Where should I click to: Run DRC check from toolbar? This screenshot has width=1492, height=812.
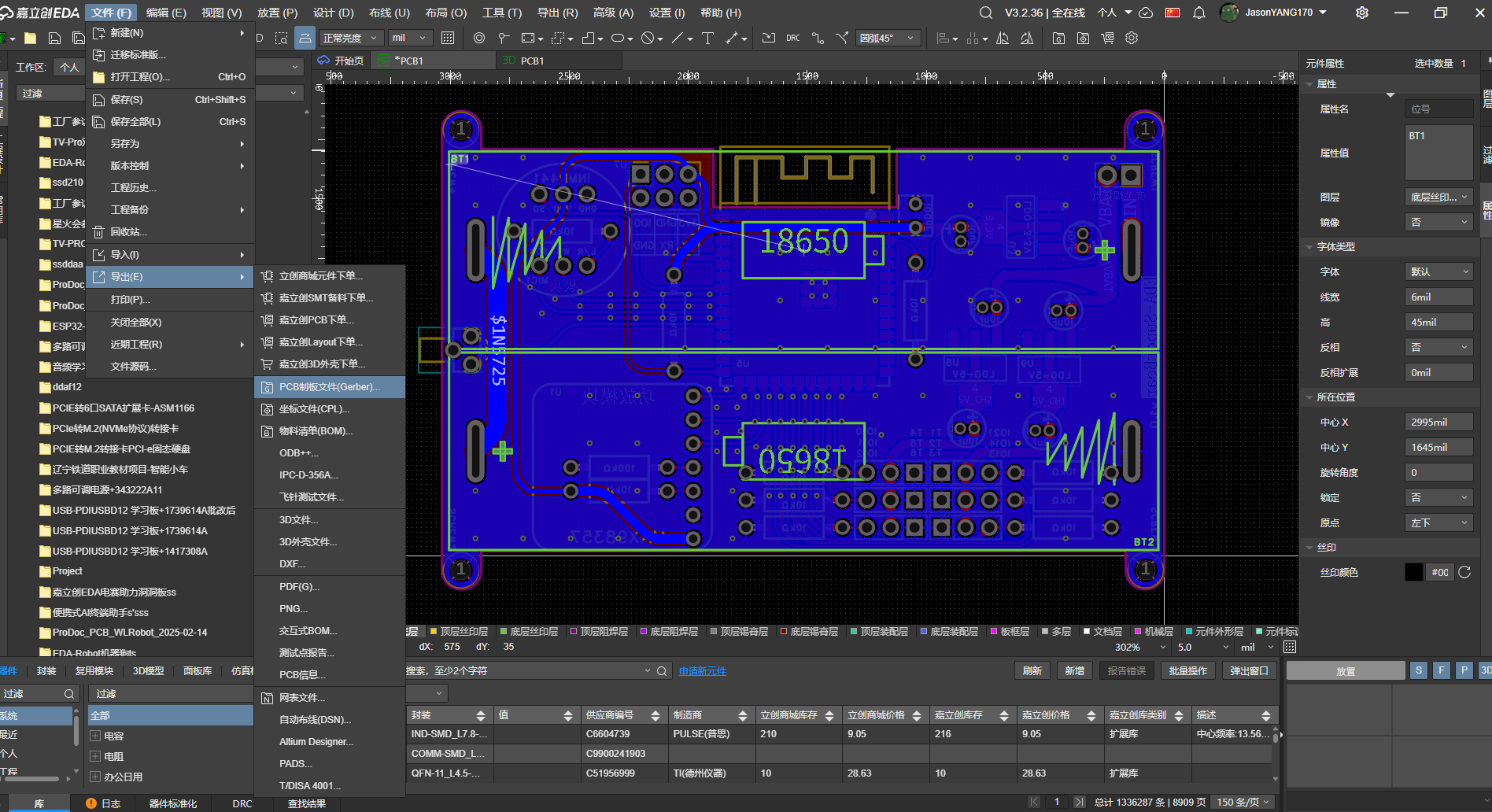pyautogui.click(x=792, y=38)
